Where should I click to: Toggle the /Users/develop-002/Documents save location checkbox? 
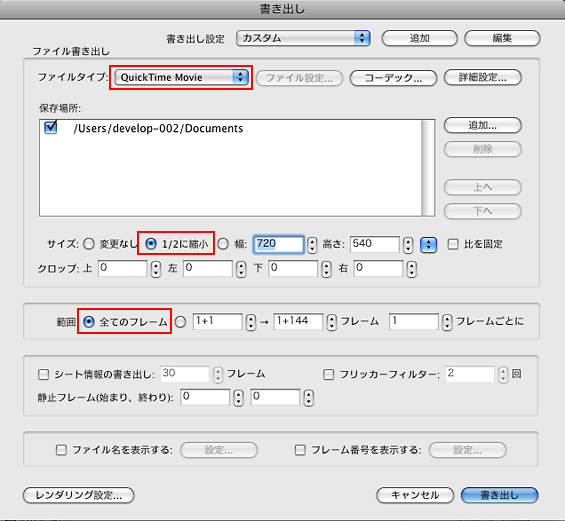(x=50, y=127)
